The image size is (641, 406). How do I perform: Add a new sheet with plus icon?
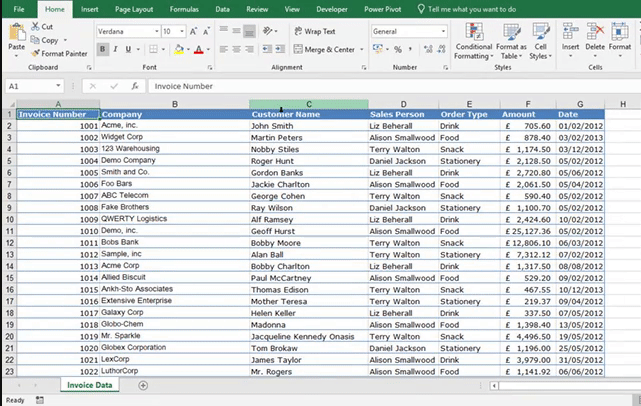click(x=143, y=385)
